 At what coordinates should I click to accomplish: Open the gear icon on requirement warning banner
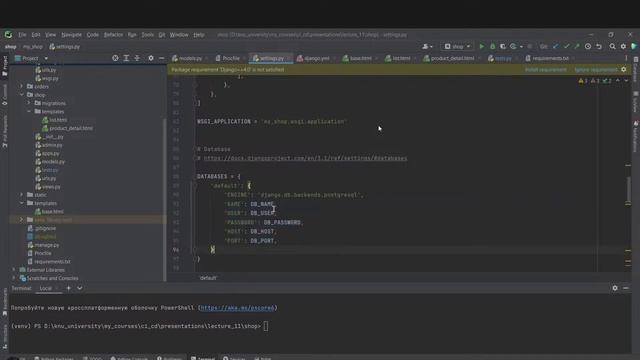[624, 69]
